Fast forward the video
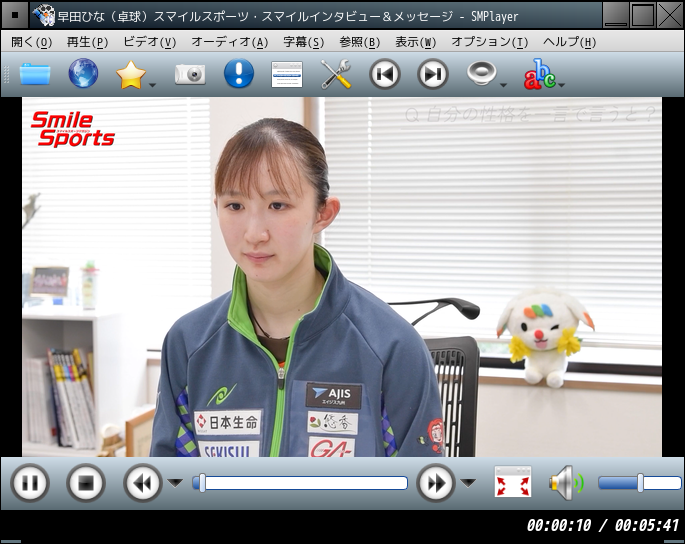The width and height of the screenshot is (685, 544). click(x=436, y=483)
